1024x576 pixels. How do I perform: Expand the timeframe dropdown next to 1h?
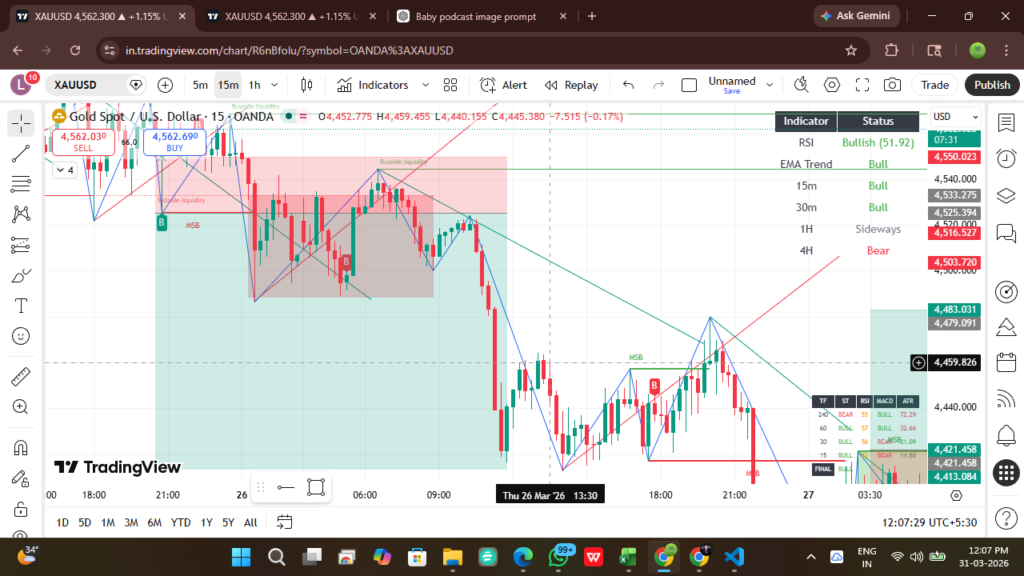(x=272, y=85)
